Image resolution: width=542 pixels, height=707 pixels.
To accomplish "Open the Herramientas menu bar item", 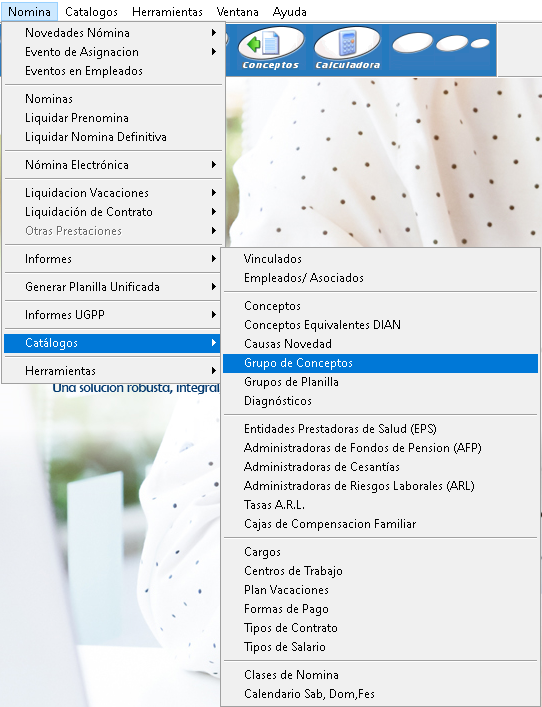I will (x=167, y=12).
